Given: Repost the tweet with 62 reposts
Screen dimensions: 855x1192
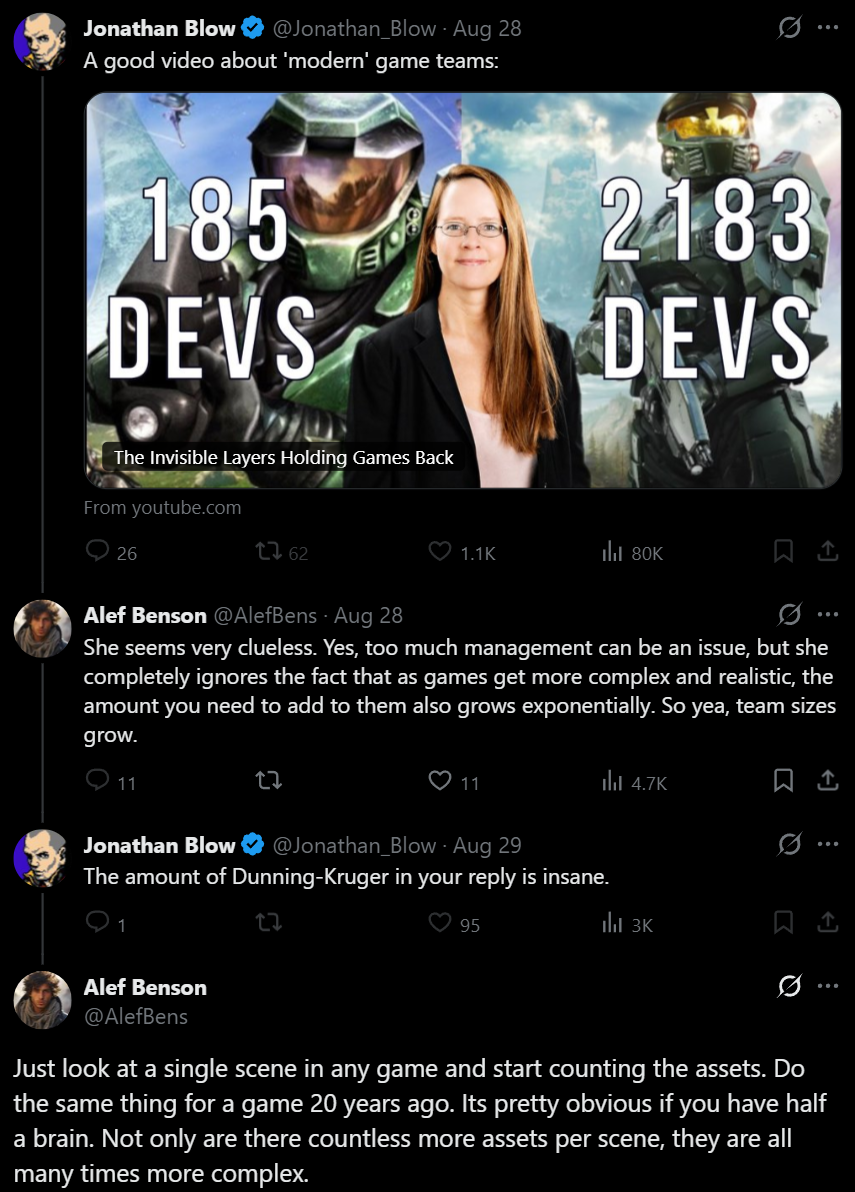Looking at the screenshot, I should click(268, 551).
